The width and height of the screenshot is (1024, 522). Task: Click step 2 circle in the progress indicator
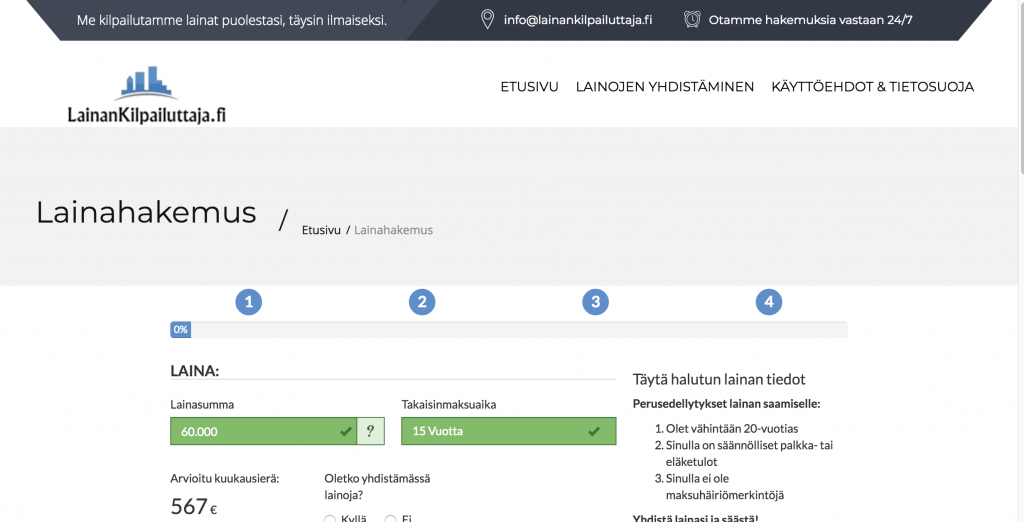coord(422,302)
